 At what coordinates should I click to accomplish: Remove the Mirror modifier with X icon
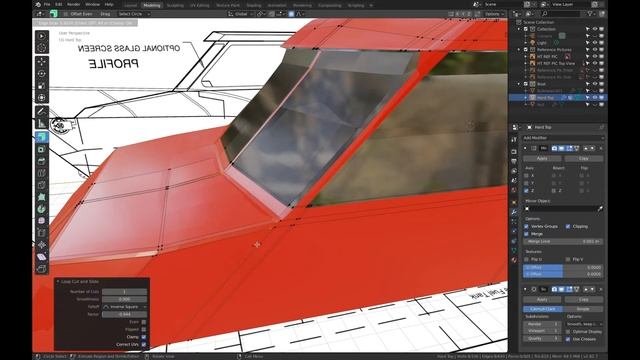(600, 148)
